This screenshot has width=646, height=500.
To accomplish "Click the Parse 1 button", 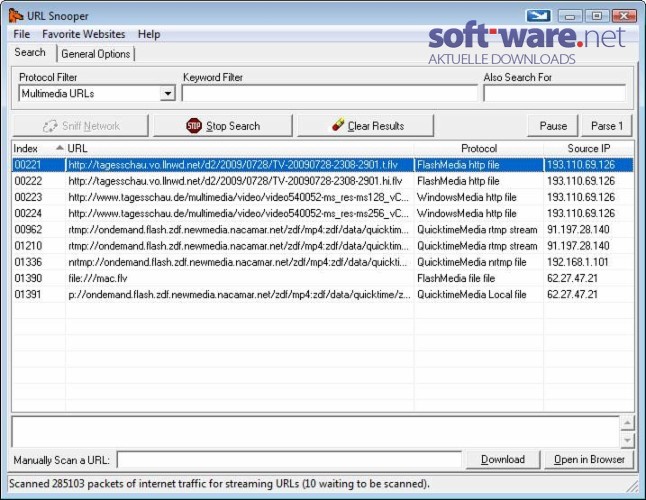I will 607,126.
